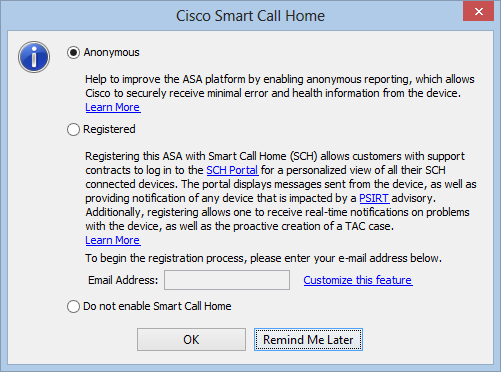The width and height of the screenshot is (501, 372).
Task: Click the Email Address label
Action: point(123,280)
